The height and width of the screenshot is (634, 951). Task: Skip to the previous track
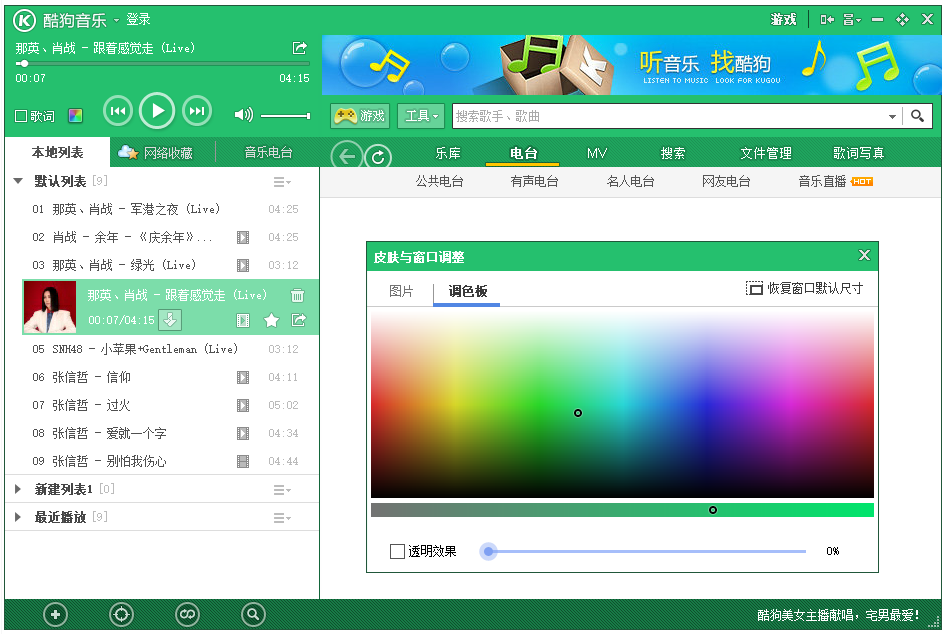tap(118, 111)
